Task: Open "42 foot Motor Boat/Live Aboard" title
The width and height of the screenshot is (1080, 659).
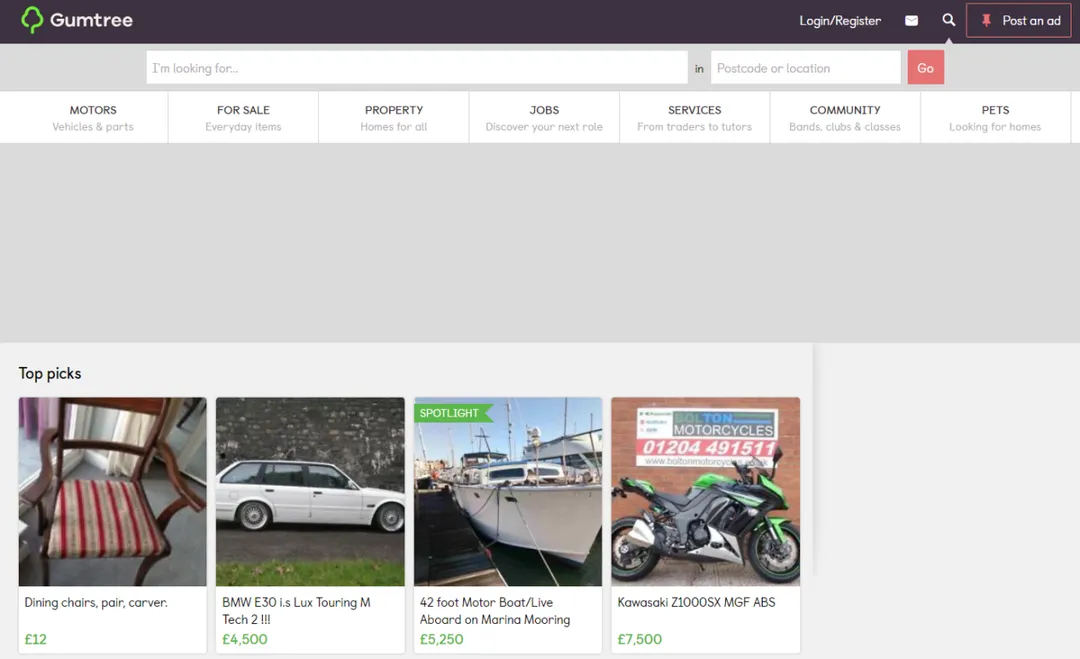Action: (495, 611)
